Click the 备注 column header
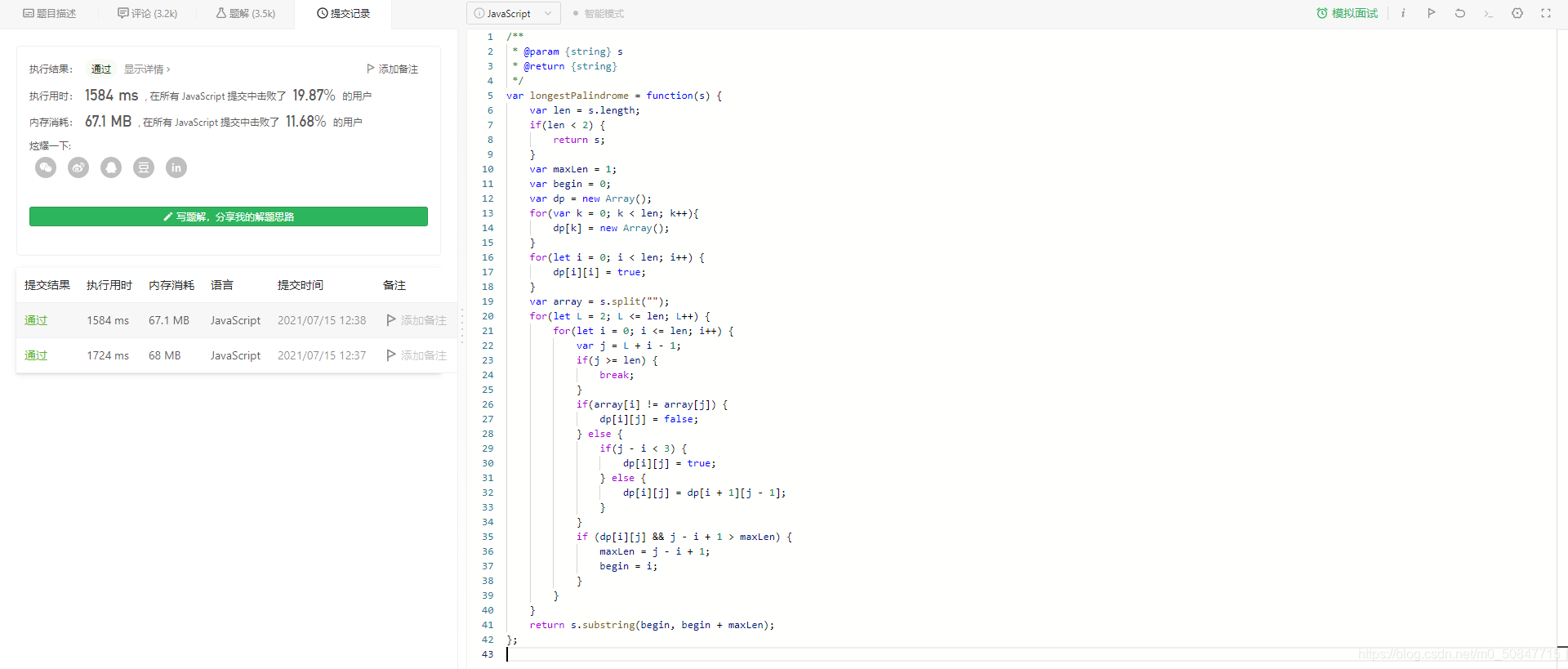This screenshot has width=1568, height=669. coord(394,285)
